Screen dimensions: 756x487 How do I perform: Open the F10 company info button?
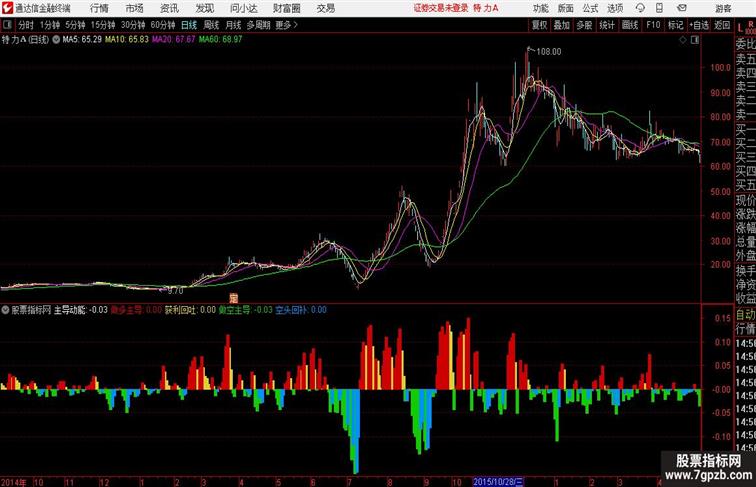[x=653, y=25]
